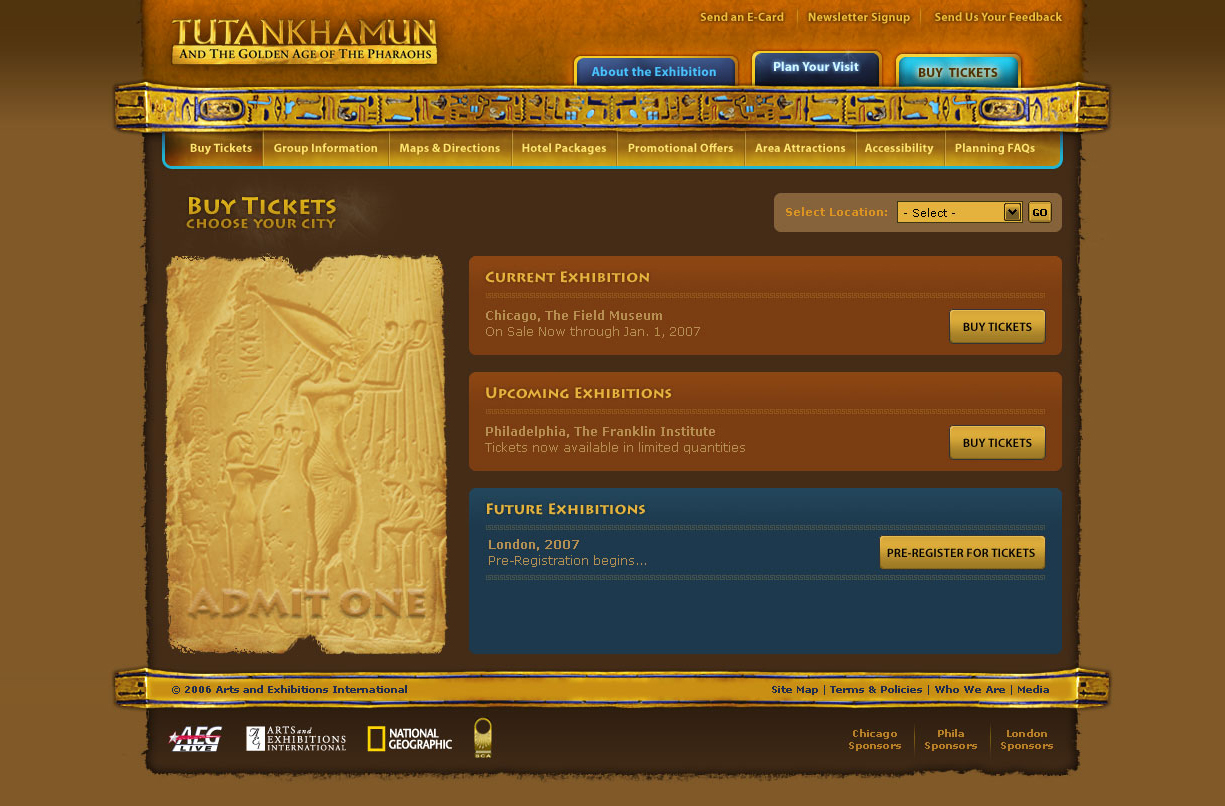Click the 'Pre-Registration begins...' text

tap(568, 561)
